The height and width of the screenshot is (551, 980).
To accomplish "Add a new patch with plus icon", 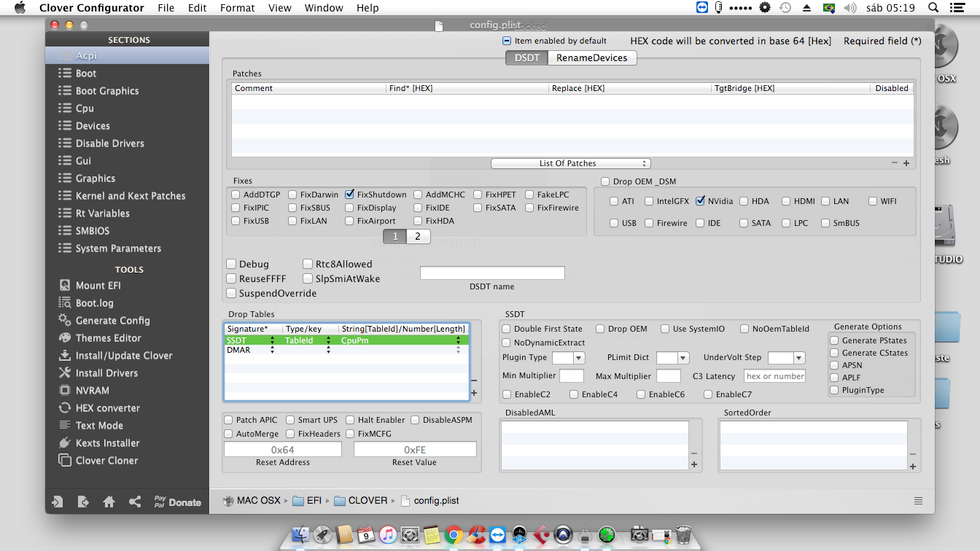I will 906,163.
